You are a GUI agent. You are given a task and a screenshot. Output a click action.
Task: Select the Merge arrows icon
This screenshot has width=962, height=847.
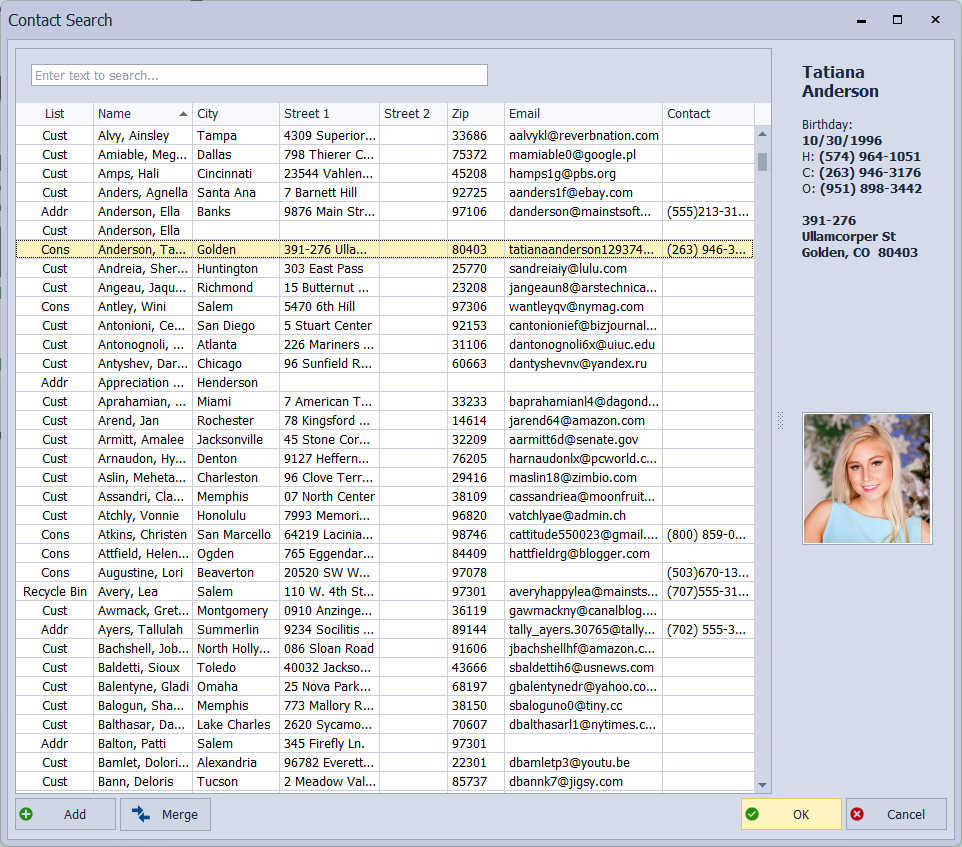(x=141, y=814)
